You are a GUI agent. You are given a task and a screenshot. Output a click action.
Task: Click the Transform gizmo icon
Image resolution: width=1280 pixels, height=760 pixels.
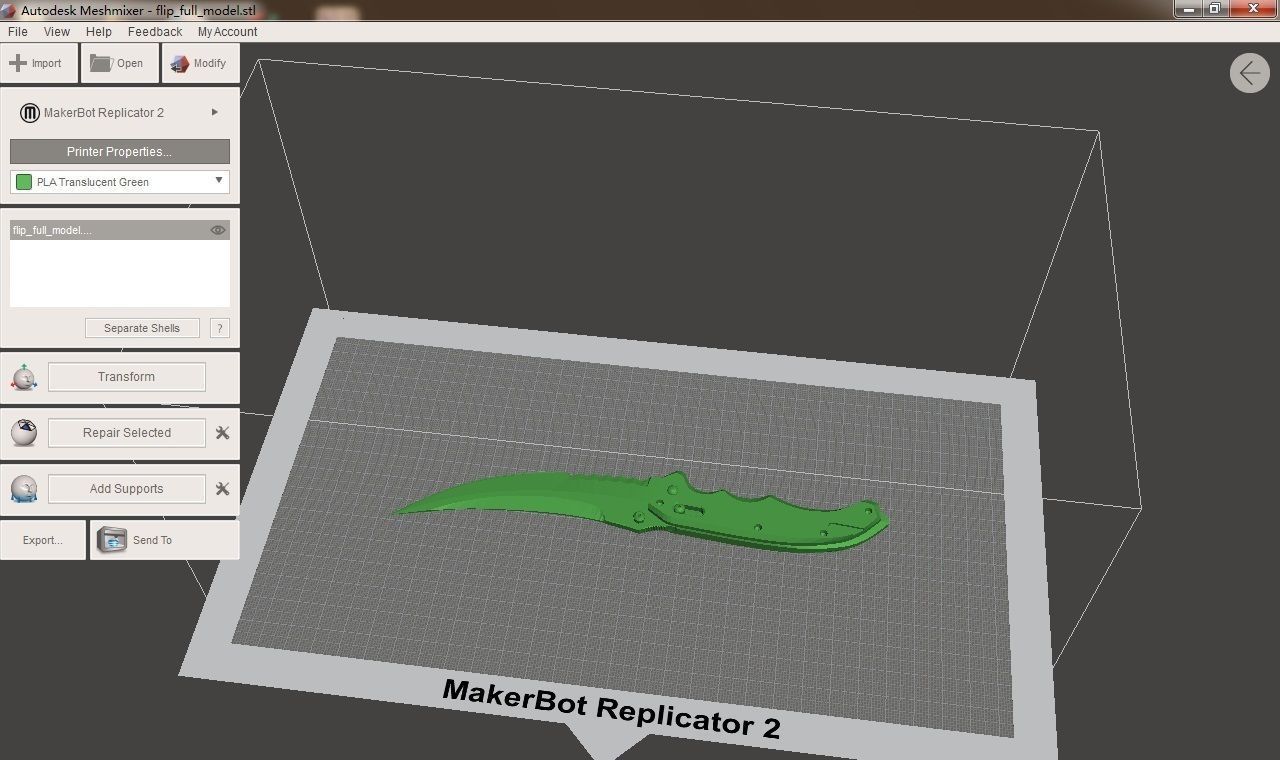23,378
